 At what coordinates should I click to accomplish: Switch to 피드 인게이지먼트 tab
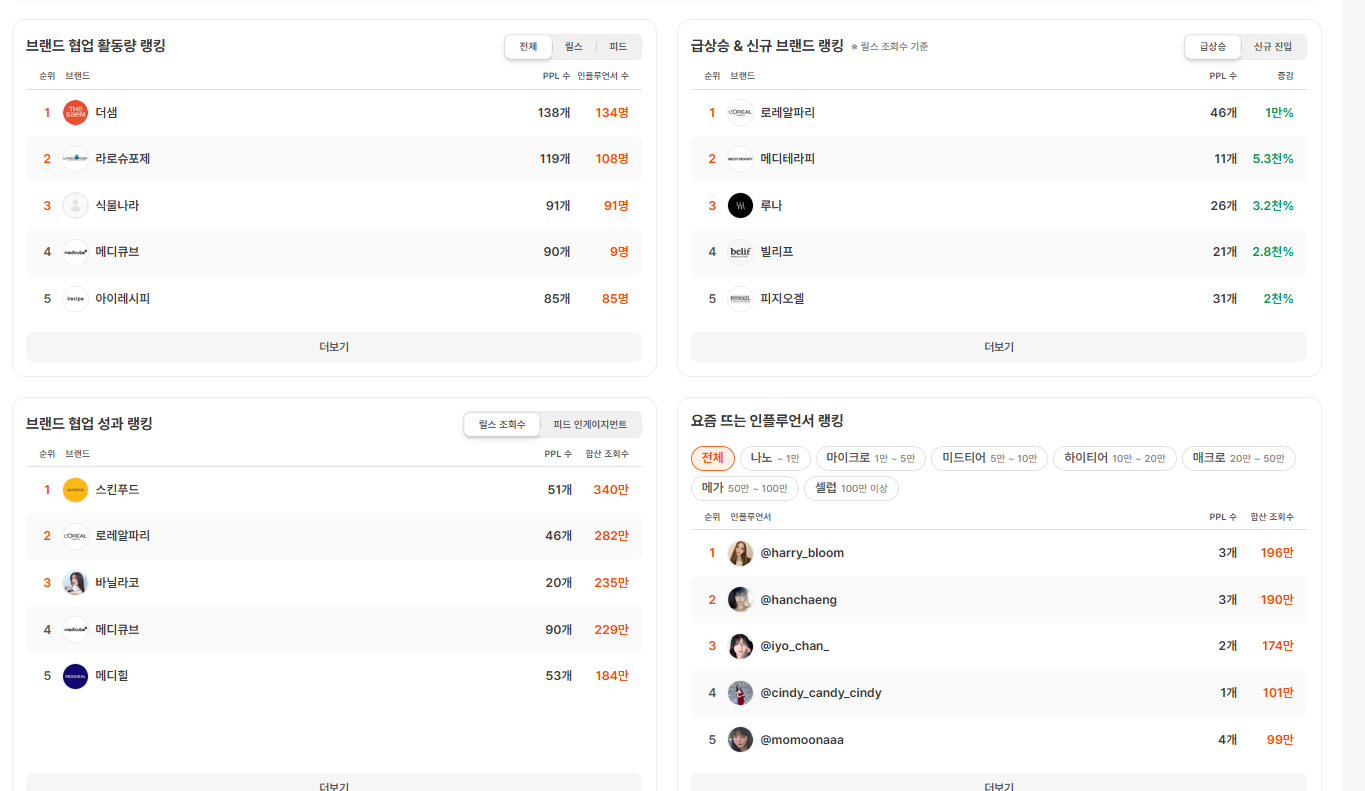tap(590, 425)
